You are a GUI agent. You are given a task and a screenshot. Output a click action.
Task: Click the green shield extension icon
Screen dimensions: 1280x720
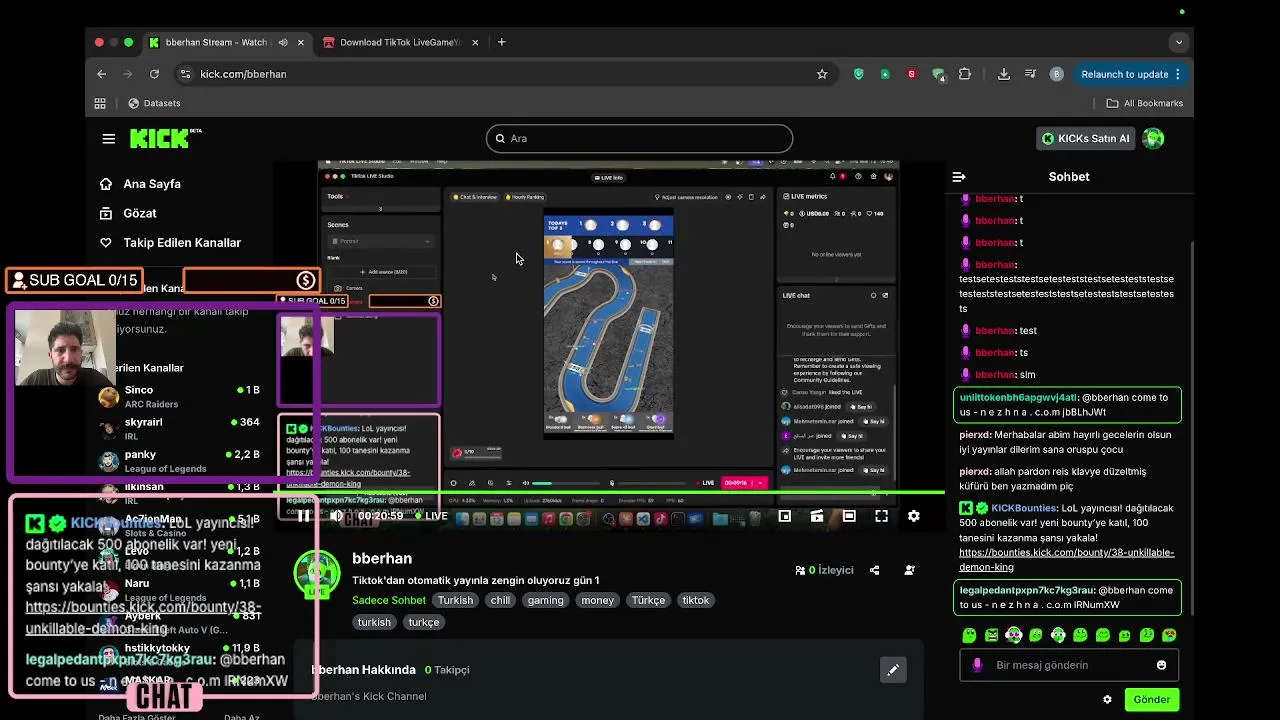tap(859, 74)
